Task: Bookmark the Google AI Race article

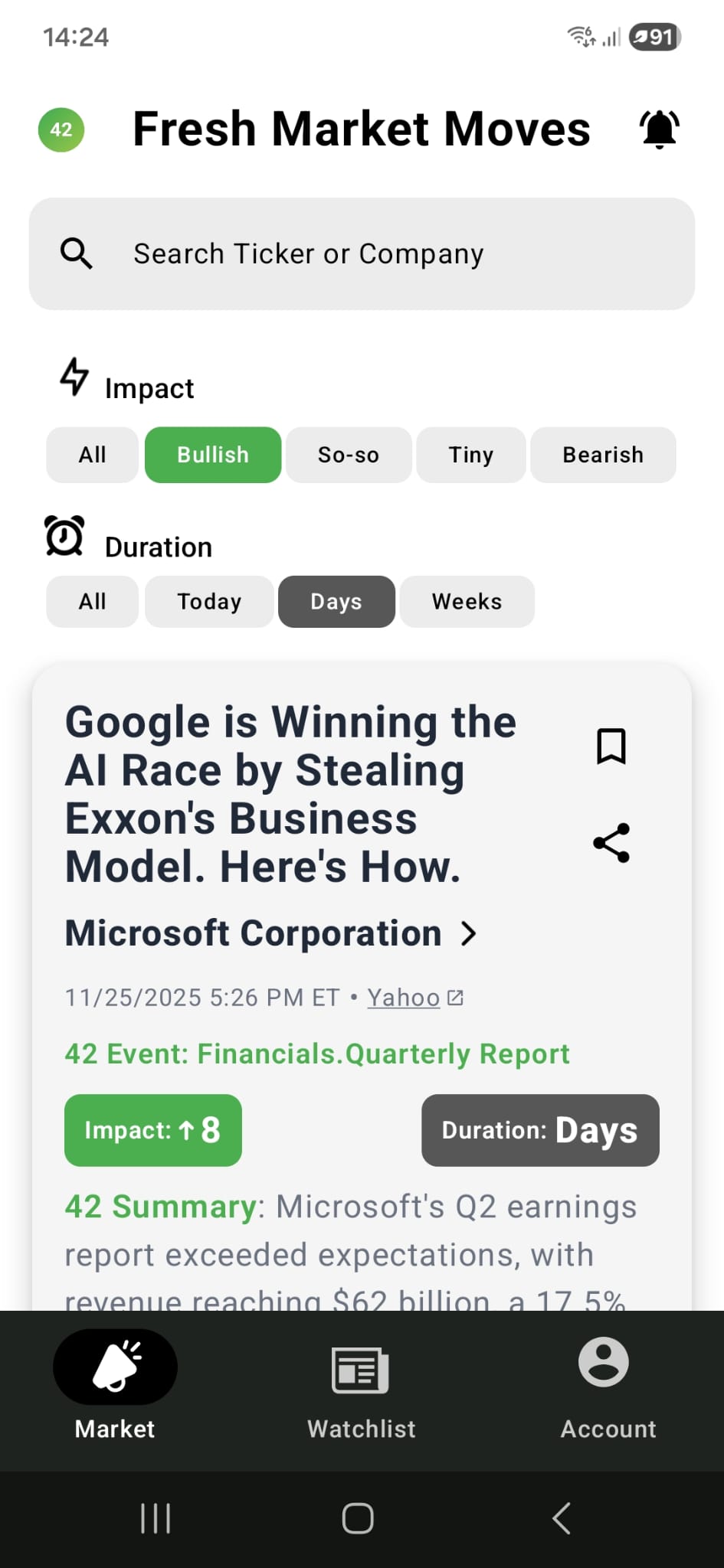Action: 611,746
